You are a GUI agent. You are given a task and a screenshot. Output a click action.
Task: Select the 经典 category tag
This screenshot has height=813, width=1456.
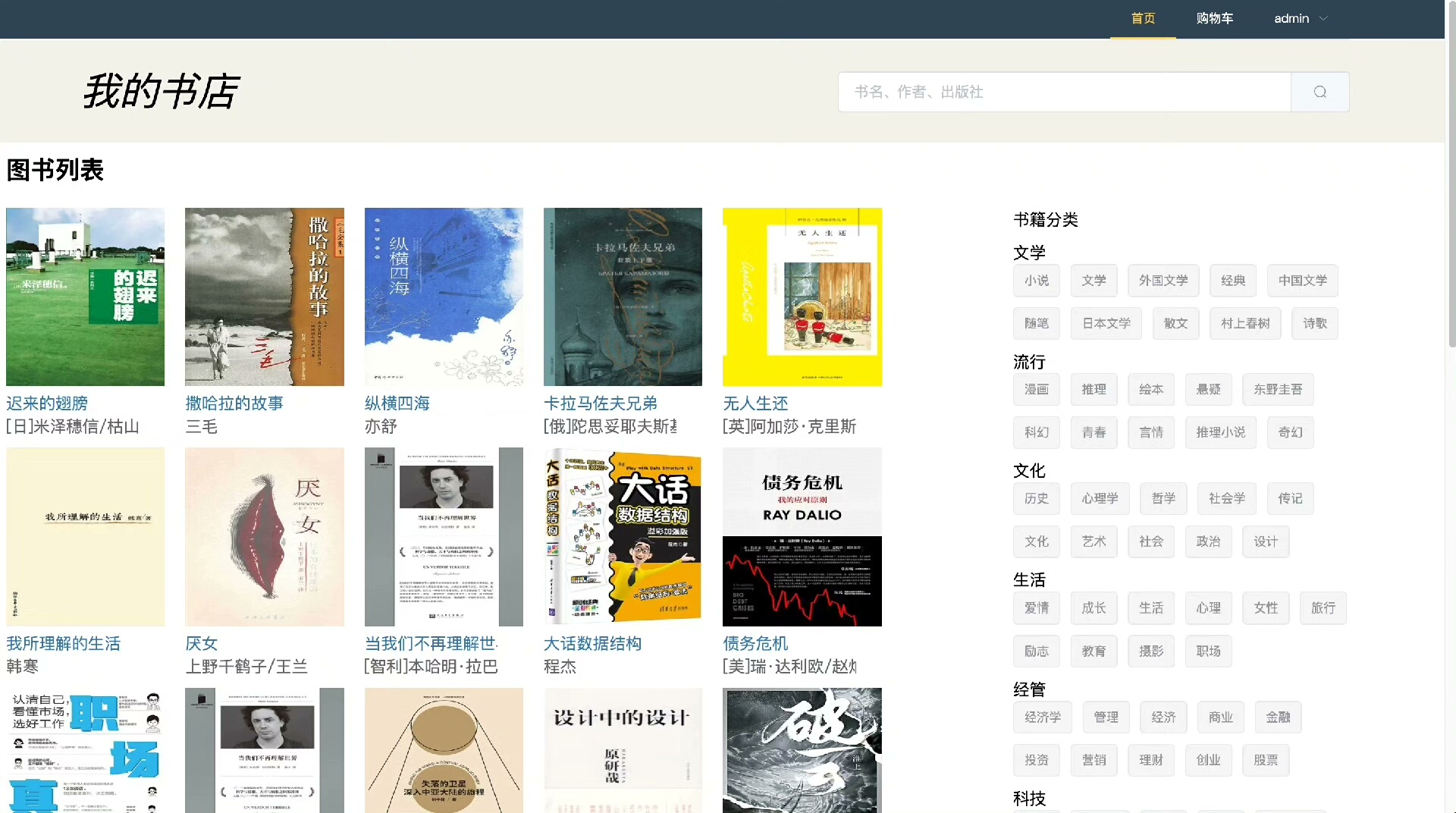click(1233, 281)
